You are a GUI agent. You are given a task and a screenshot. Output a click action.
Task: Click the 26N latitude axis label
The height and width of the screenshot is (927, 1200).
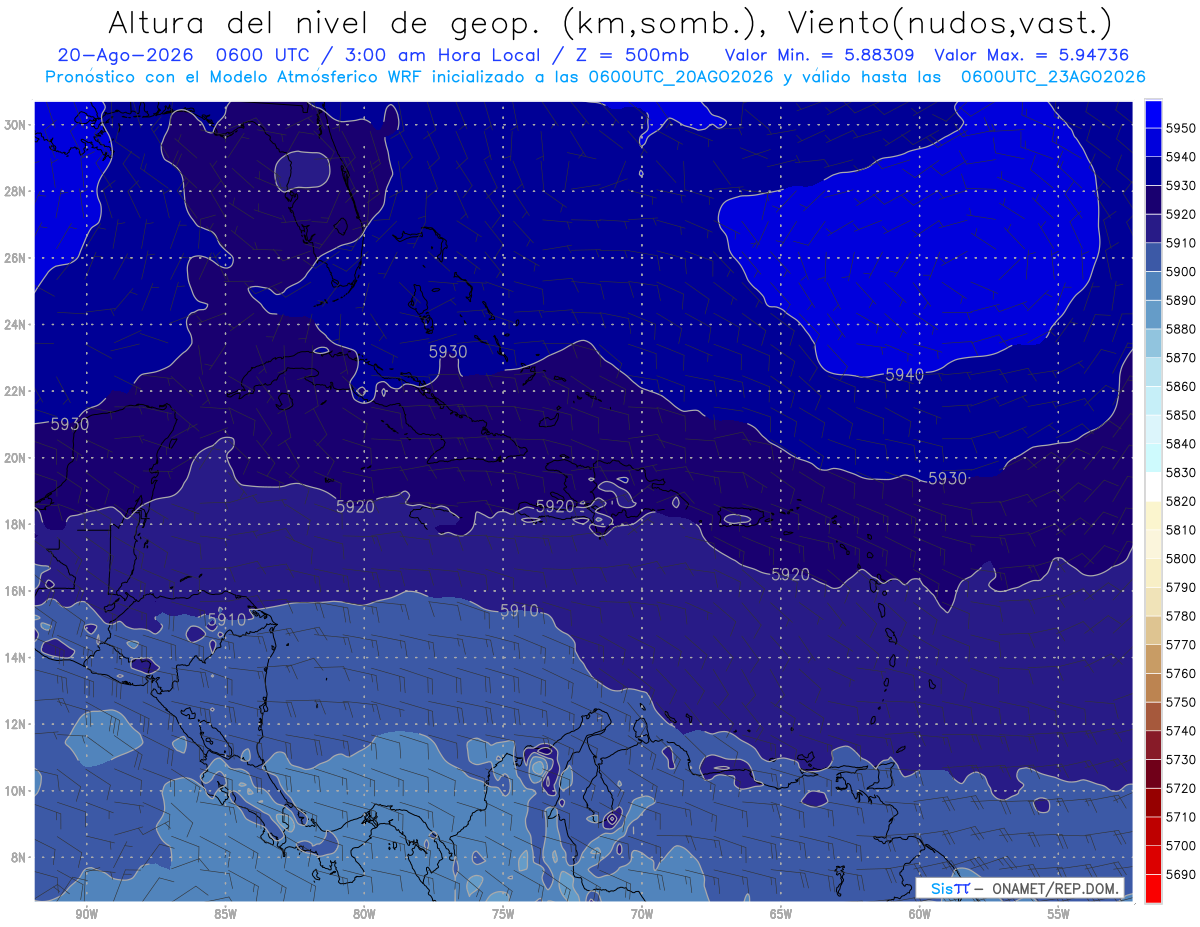(15, 258)
